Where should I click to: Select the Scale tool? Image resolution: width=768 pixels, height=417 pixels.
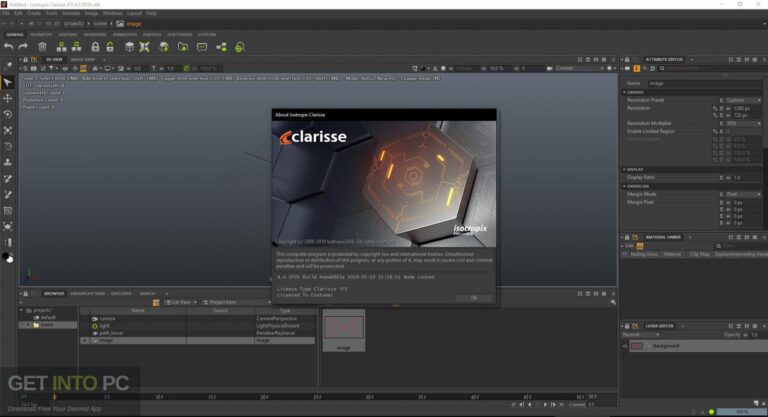7,130
